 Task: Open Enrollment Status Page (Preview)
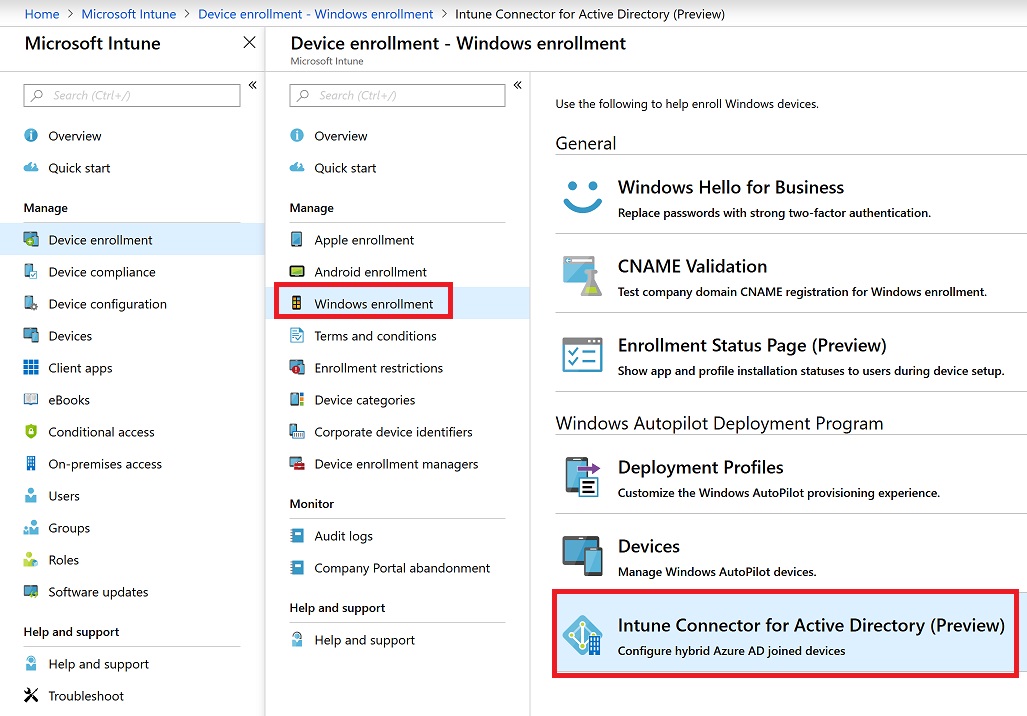point(791,355)
